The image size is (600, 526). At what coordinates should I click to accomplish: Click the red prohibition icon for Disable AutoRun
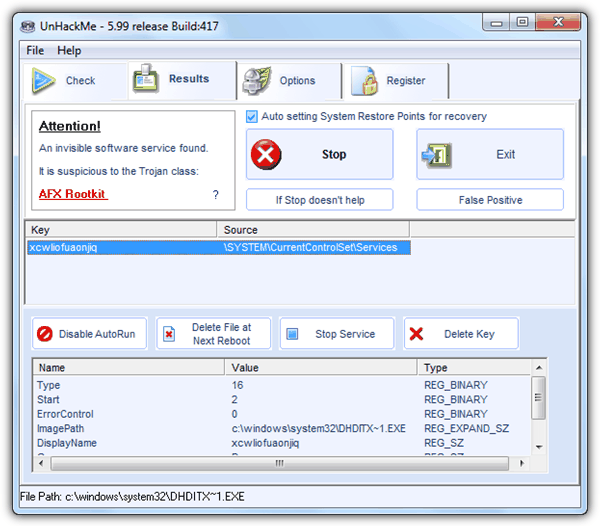coord(45,334)
